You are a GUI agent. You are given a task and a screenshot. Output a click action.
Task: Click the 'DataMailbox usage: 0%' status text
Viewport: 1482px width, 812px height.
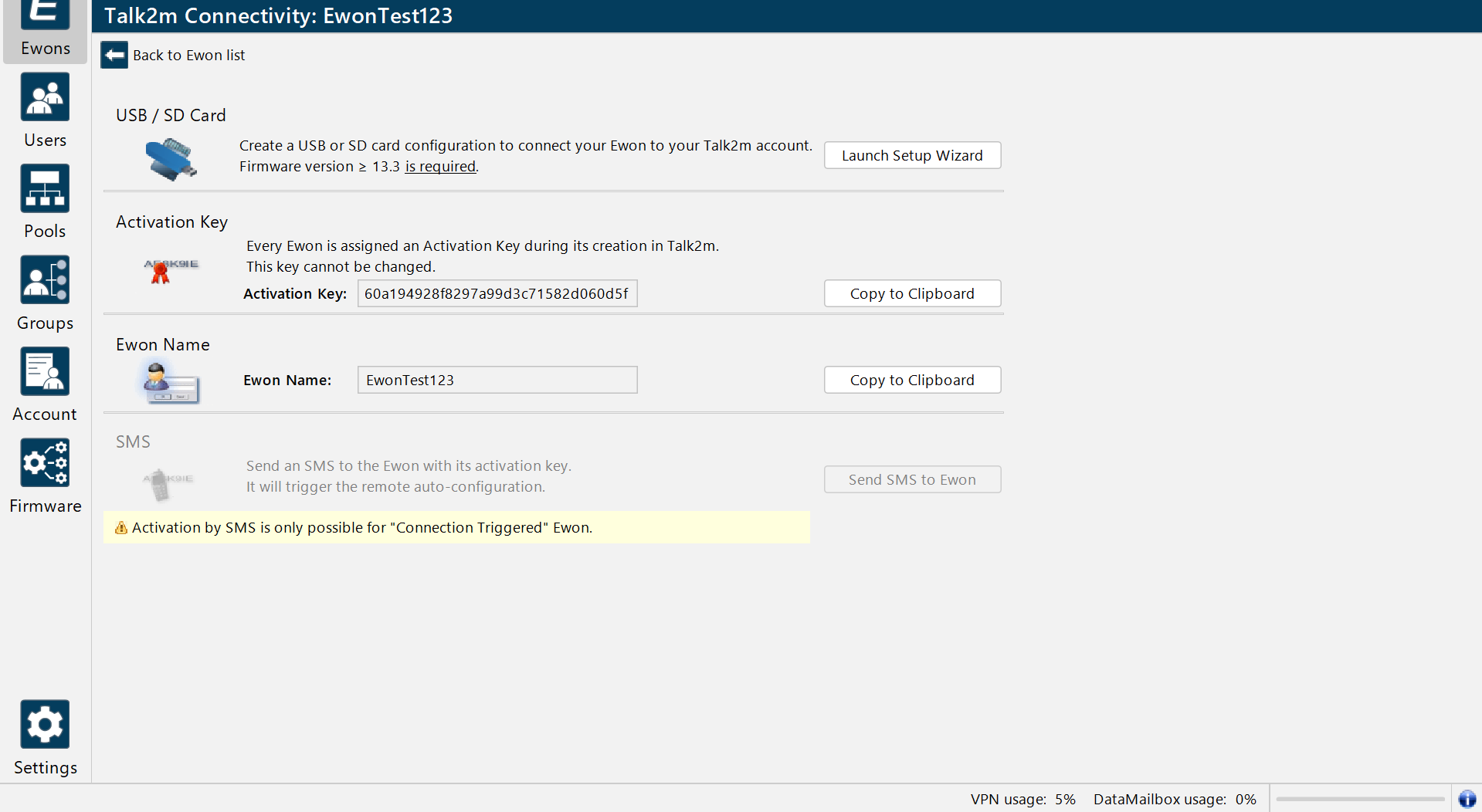click(1175, 799)
